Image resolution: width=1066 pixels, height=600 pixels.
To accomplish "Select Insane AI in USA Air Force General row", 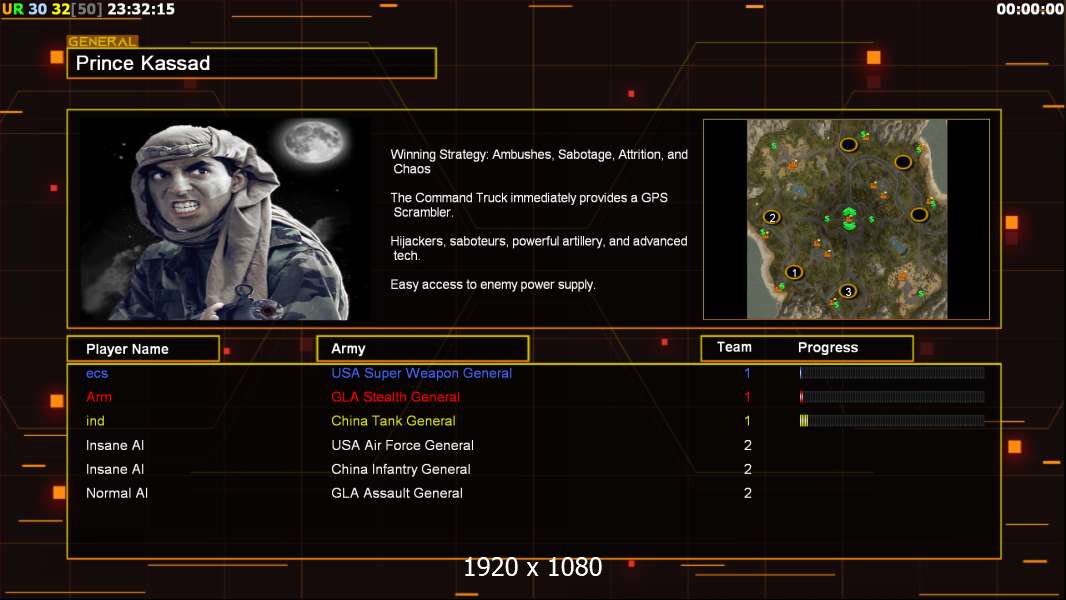I will point(115,445).
